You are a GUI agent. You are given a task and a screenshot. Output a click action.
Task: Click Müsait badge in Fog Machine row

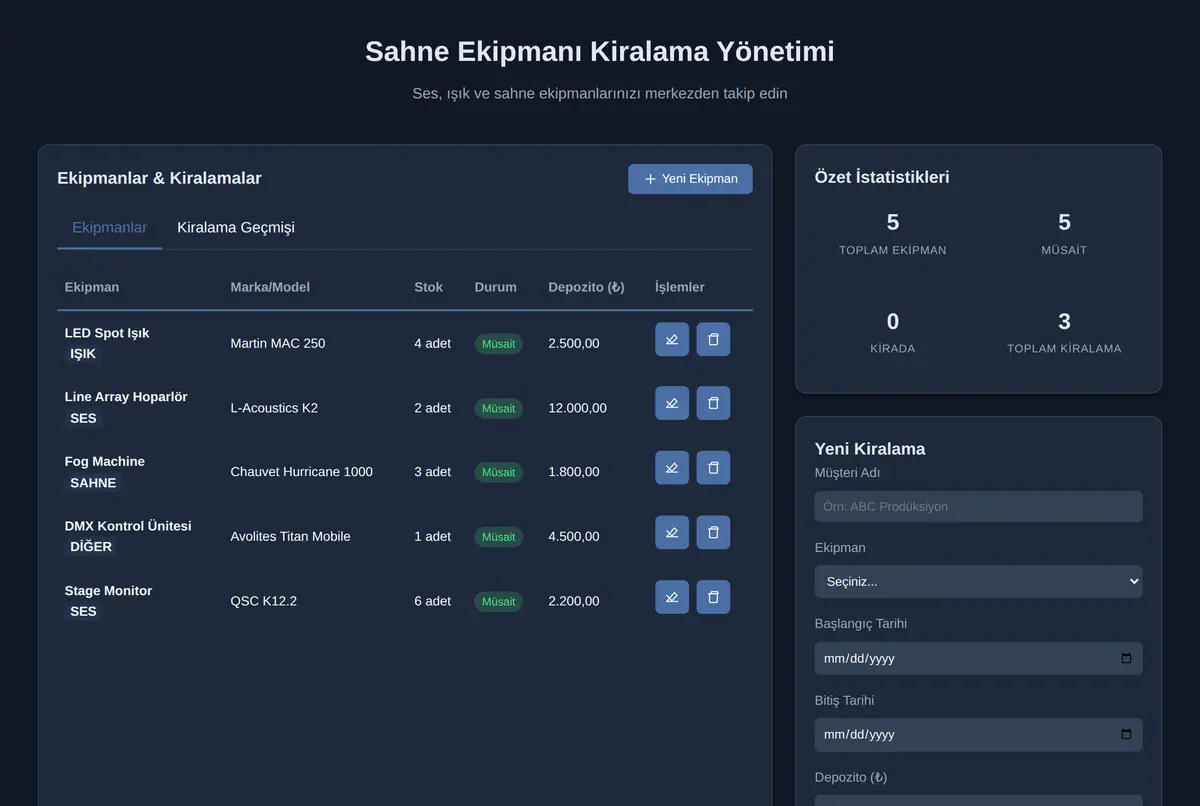coord(499,472)
